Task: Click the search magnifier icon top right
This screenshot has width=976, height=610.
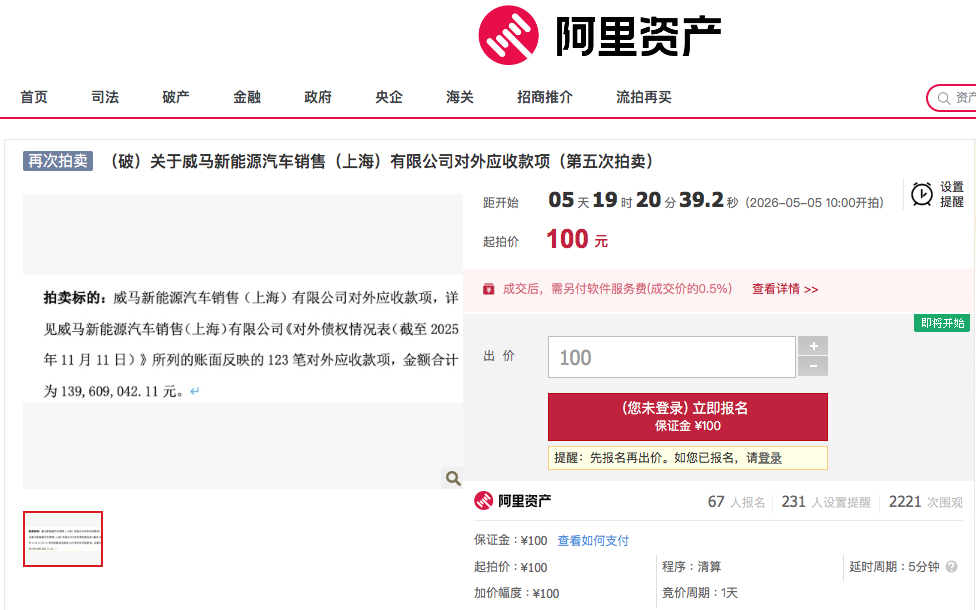Action: click(944, 97)
